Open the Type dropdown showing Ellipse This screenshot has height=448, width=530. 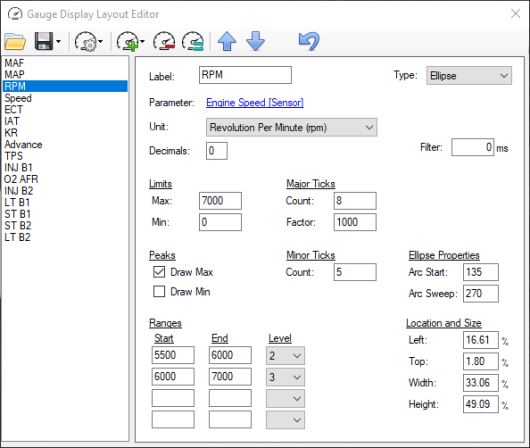pyautogui.click(x=469, y=75)
